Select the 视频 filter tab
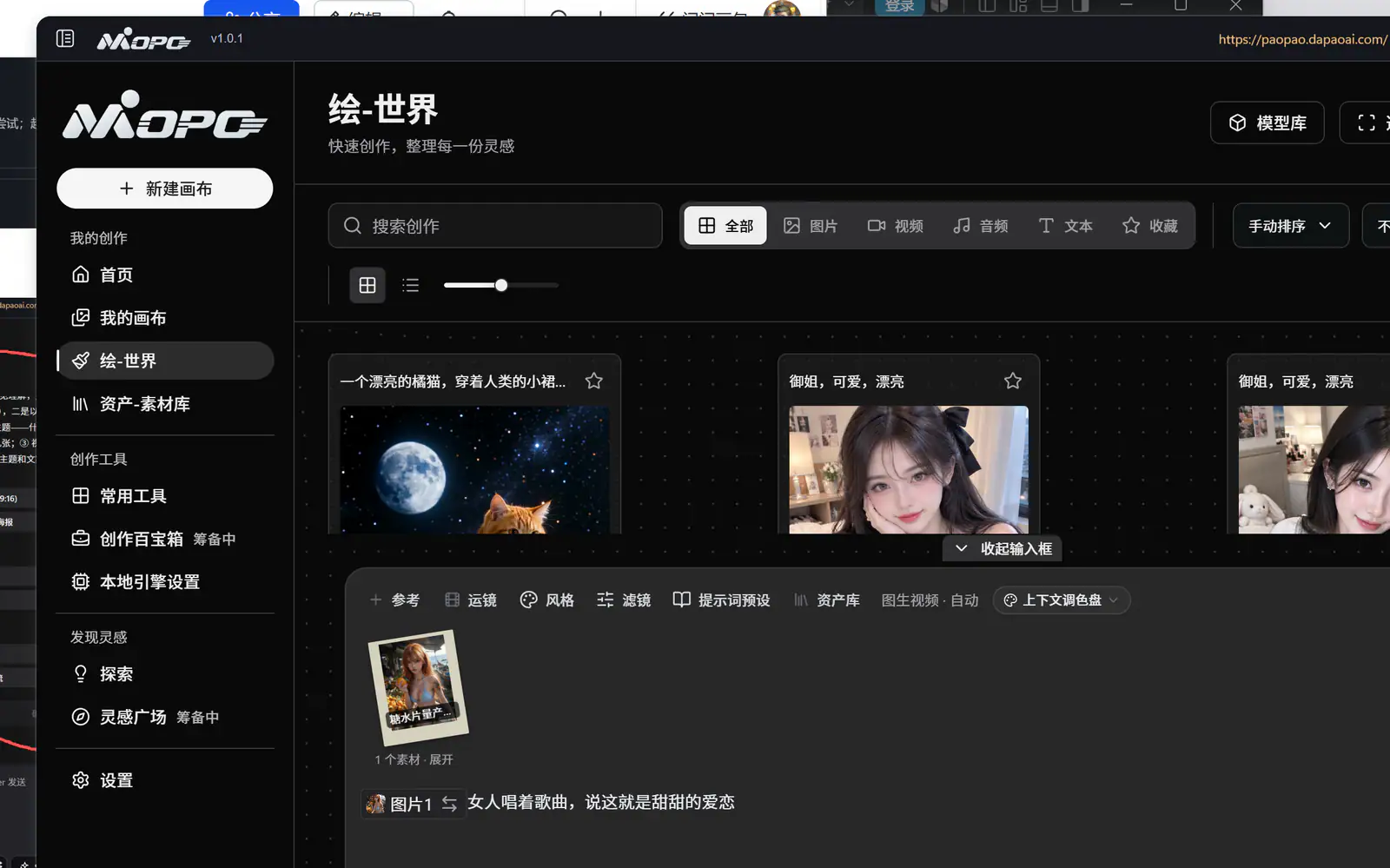This screenshot has width=1390, height=868. point(896,226)
